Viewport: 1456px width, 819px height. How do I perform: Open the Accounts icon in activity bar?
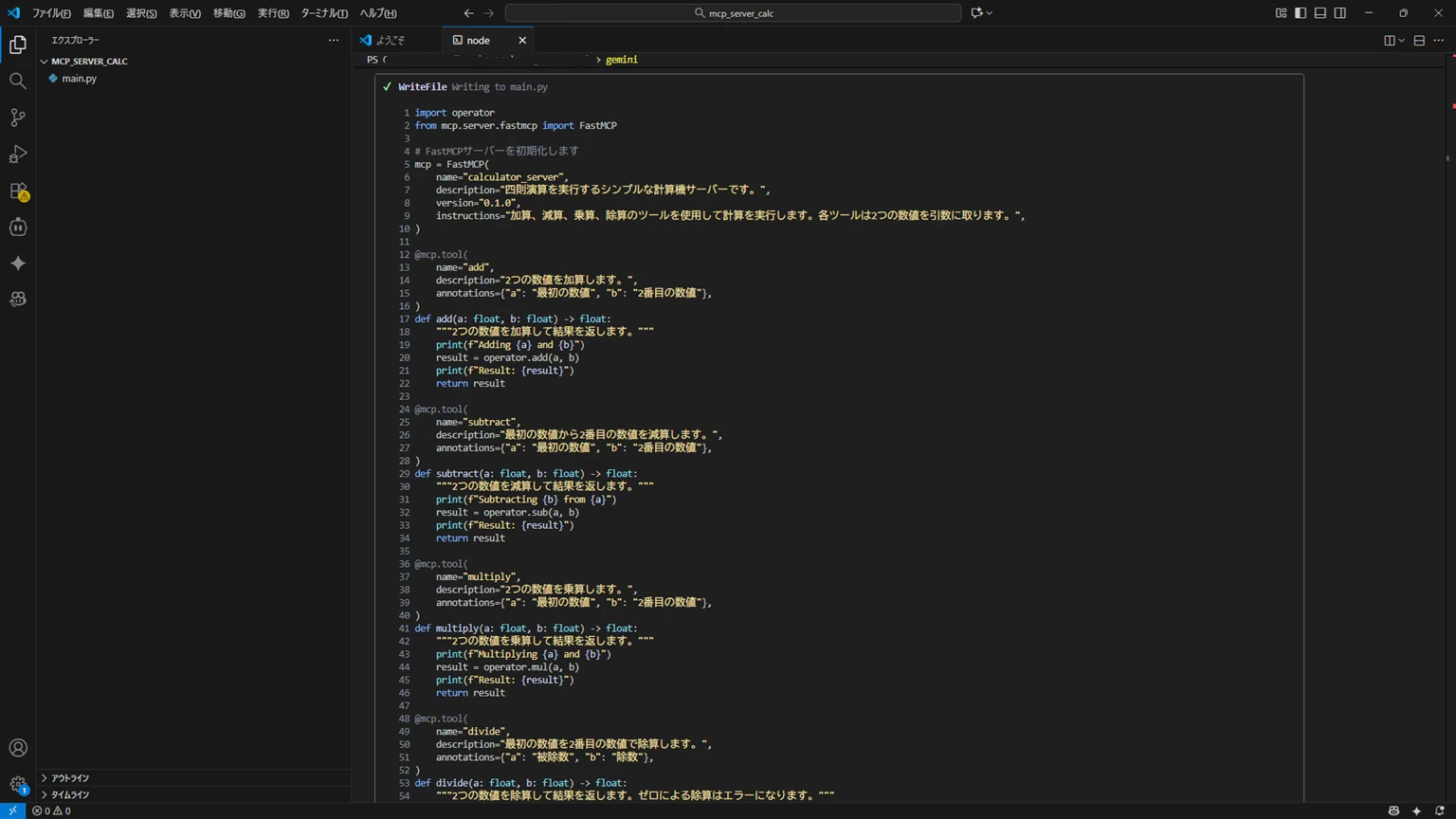click(x=18, y=748)
